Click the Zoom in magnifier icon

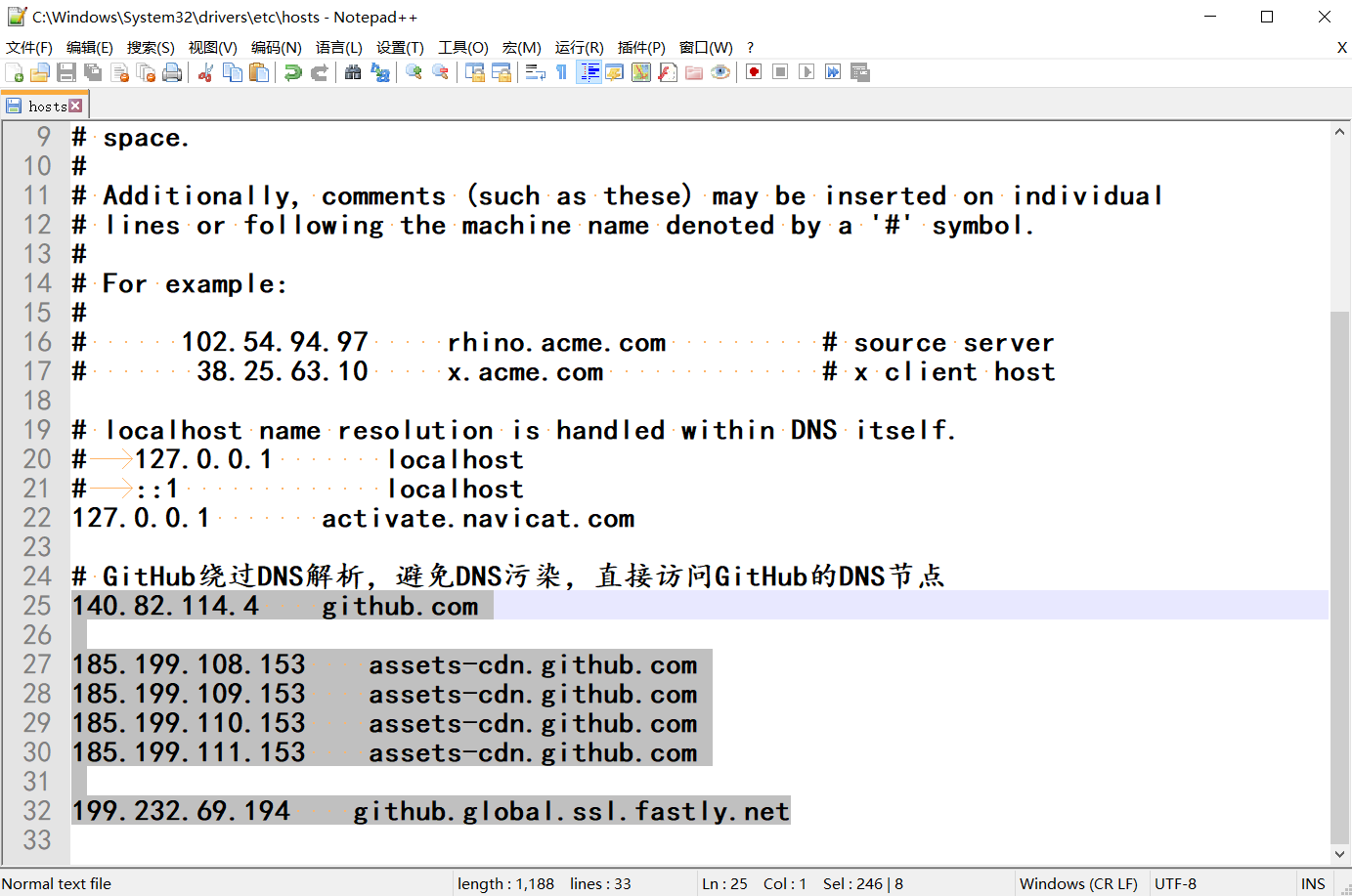pos(414,72)
